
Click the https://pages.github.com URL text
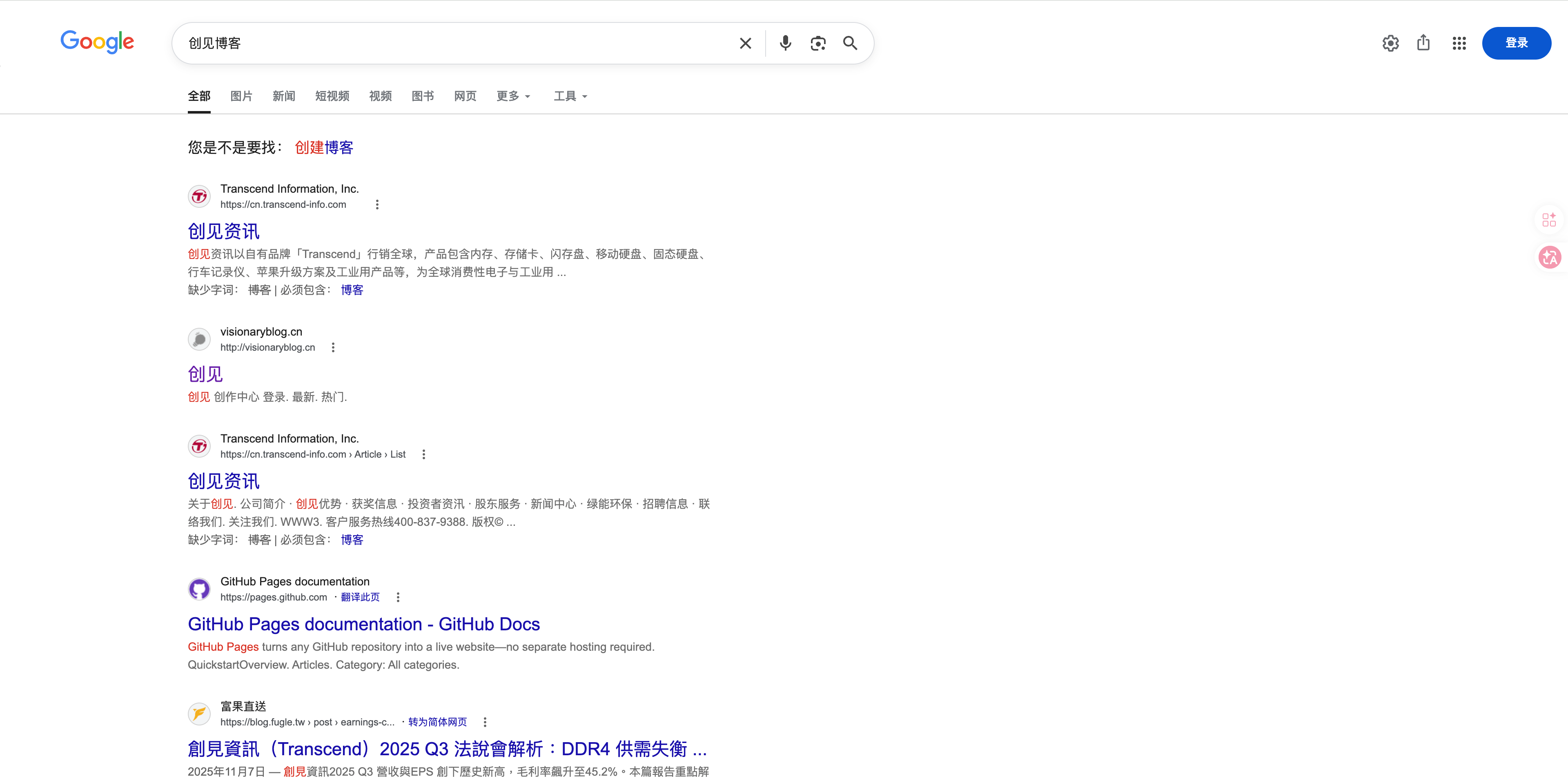pos(274,597)
